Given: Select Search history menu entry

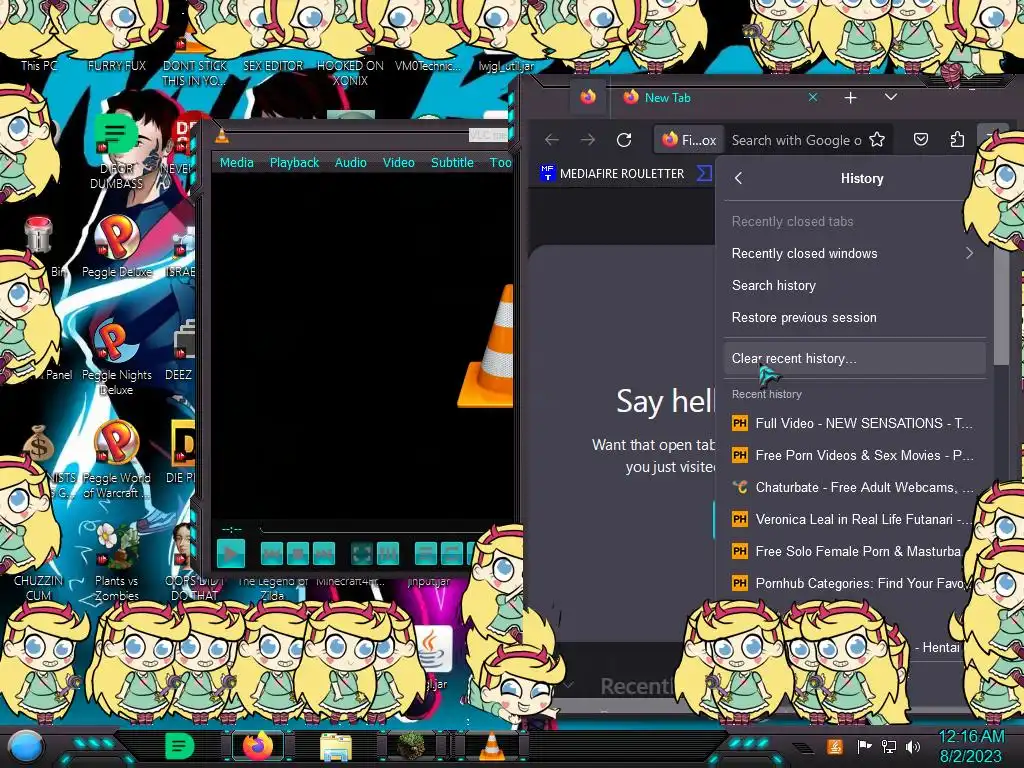Looking at the screenshot, I should pos(854,285).
